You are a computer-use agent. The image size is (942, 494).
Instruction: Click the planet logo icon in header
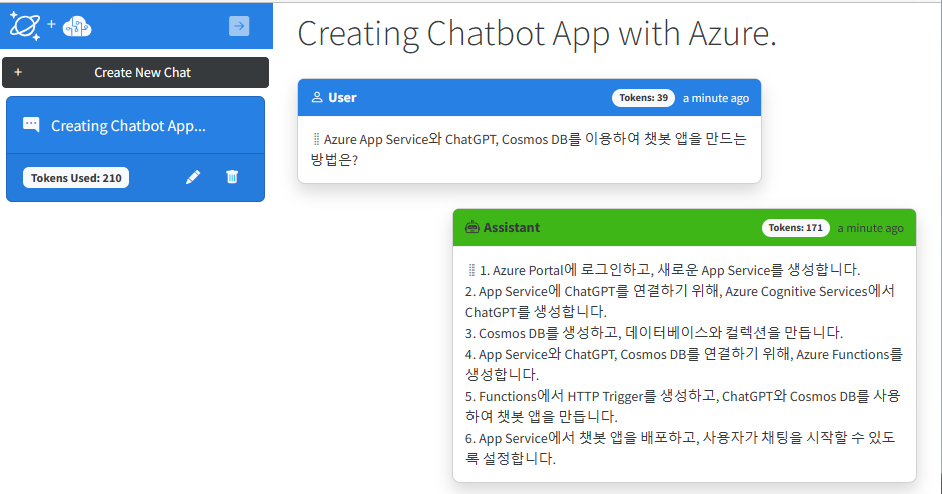click(x=25, y=26)
